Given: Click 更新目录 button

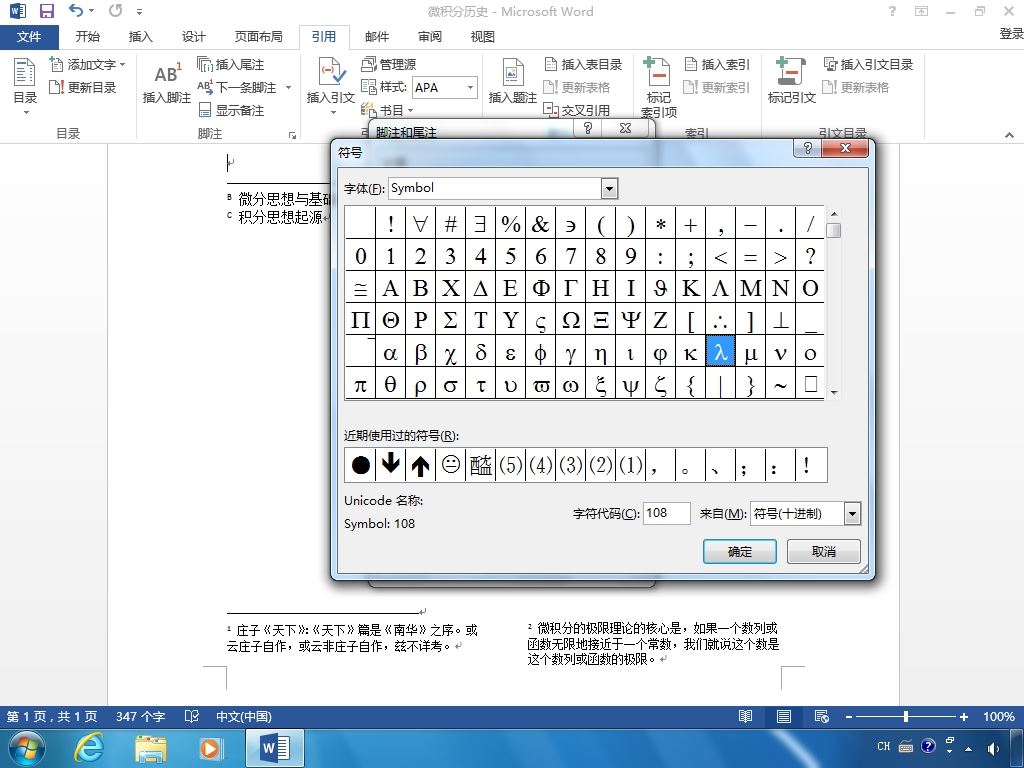Looking at the screenshot, I should tap(84, 87).
